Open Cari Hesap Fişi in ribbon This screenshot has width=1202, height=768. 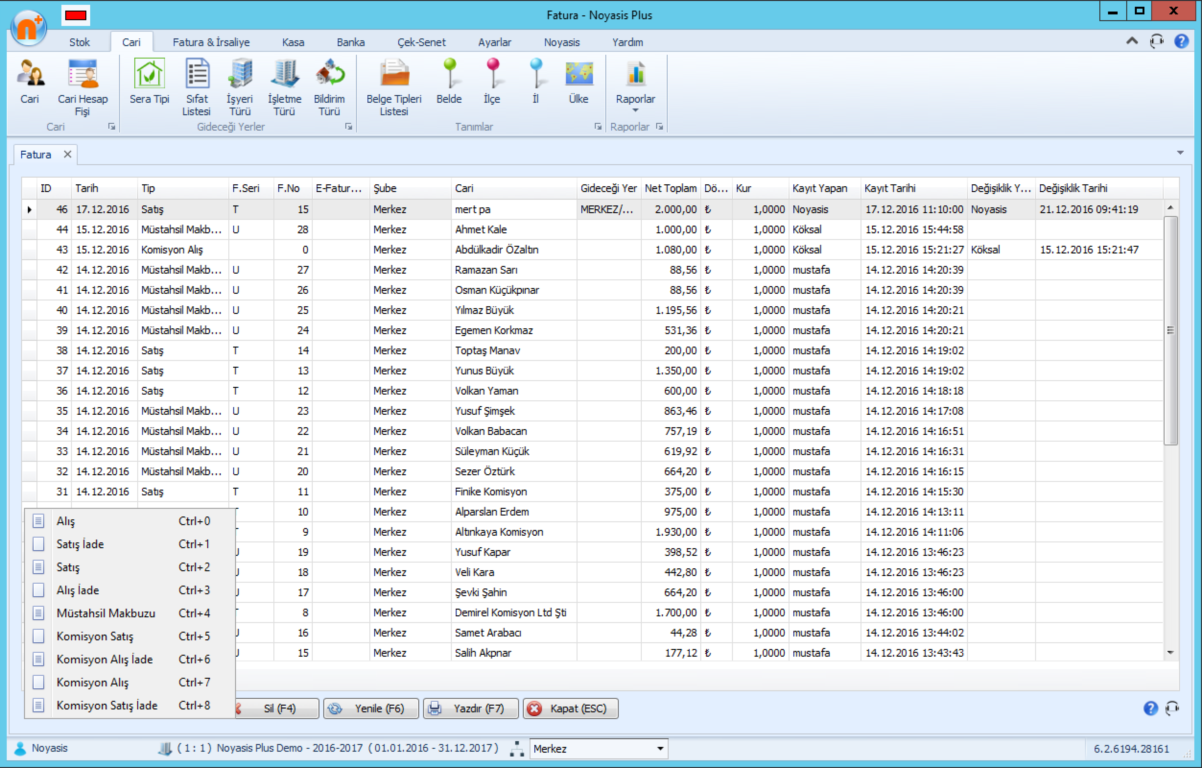coord(83,88)
